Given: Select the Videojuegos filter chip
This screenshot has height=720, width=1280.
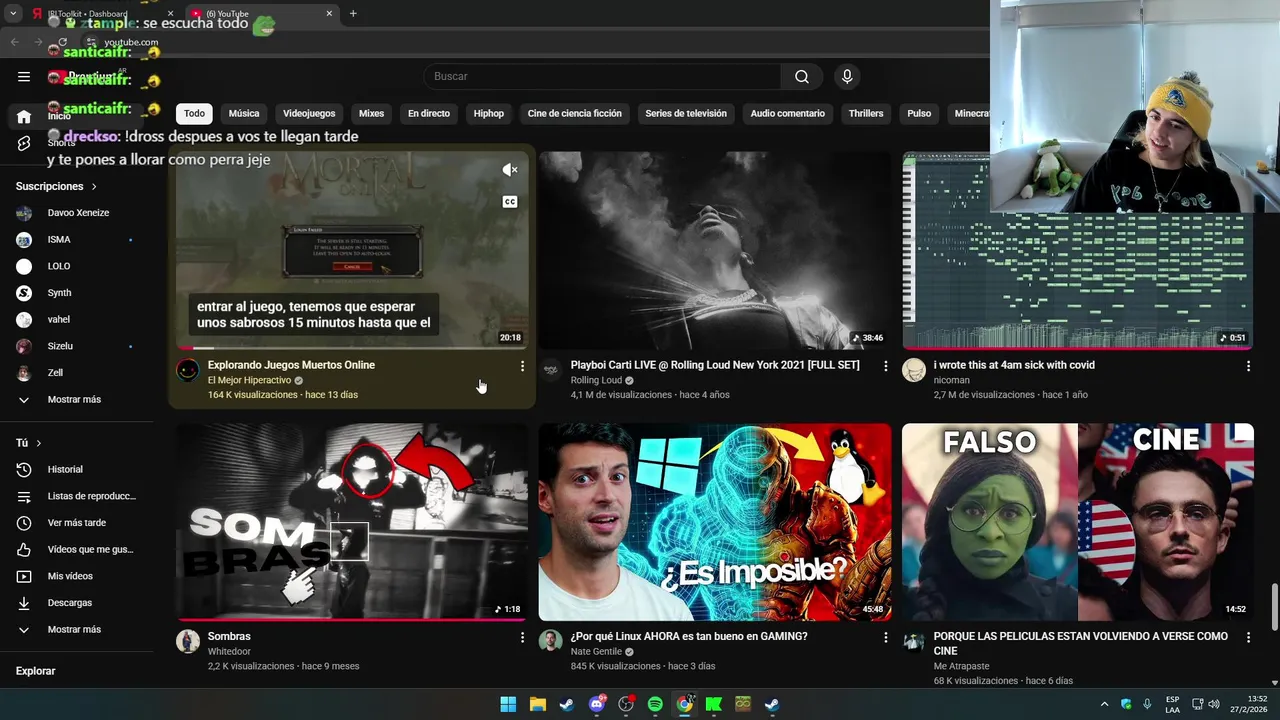Looking at the screenshot, I should [309, 114].
